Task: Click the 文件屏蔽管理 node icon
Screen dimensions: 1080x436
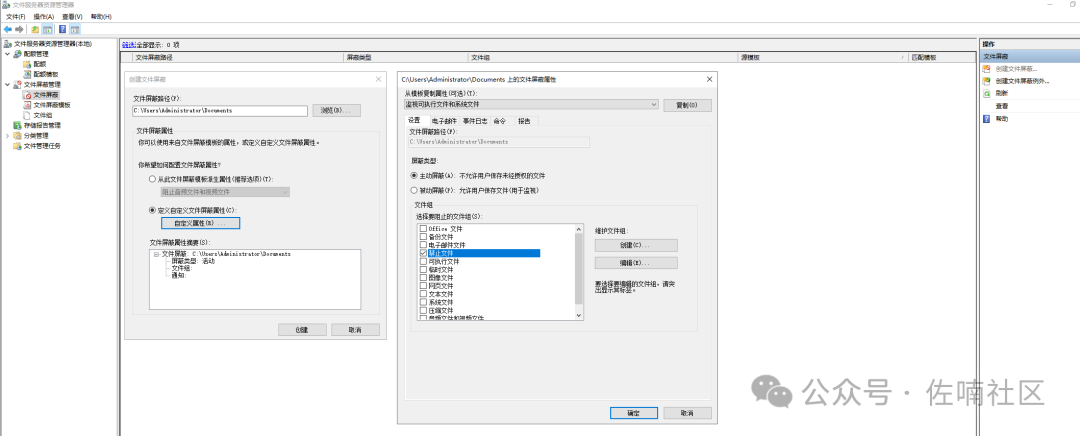Action: pos(18,85)
